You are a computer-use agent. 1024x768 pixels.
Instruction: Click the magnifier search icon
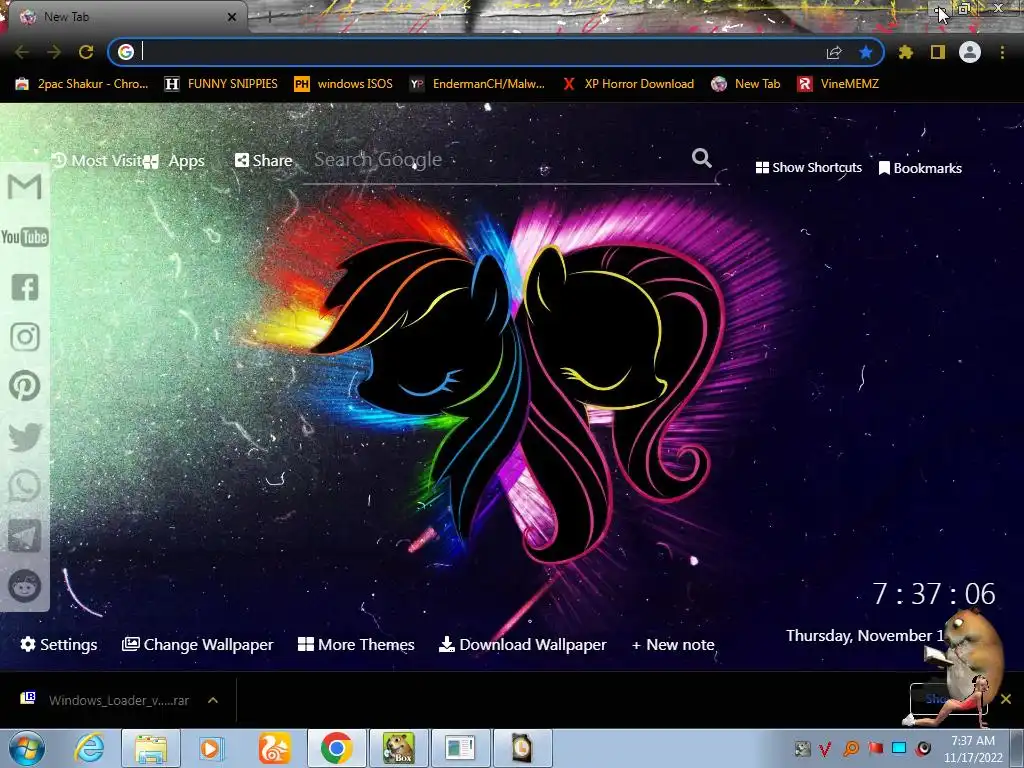pyautogui.click(x=701, y=158)
